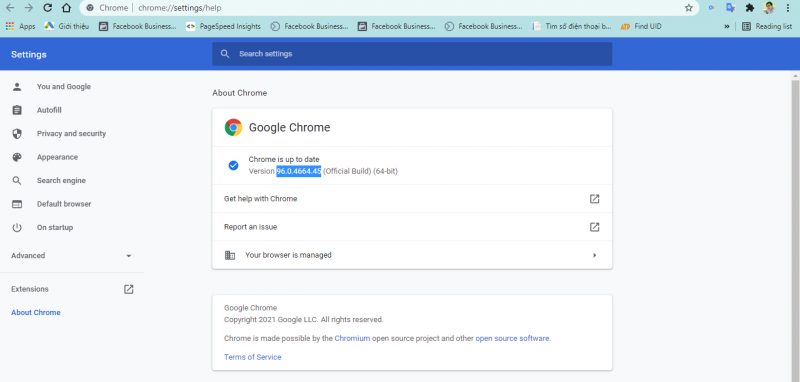Click the search magnifier in settings bar

[225, 54]
